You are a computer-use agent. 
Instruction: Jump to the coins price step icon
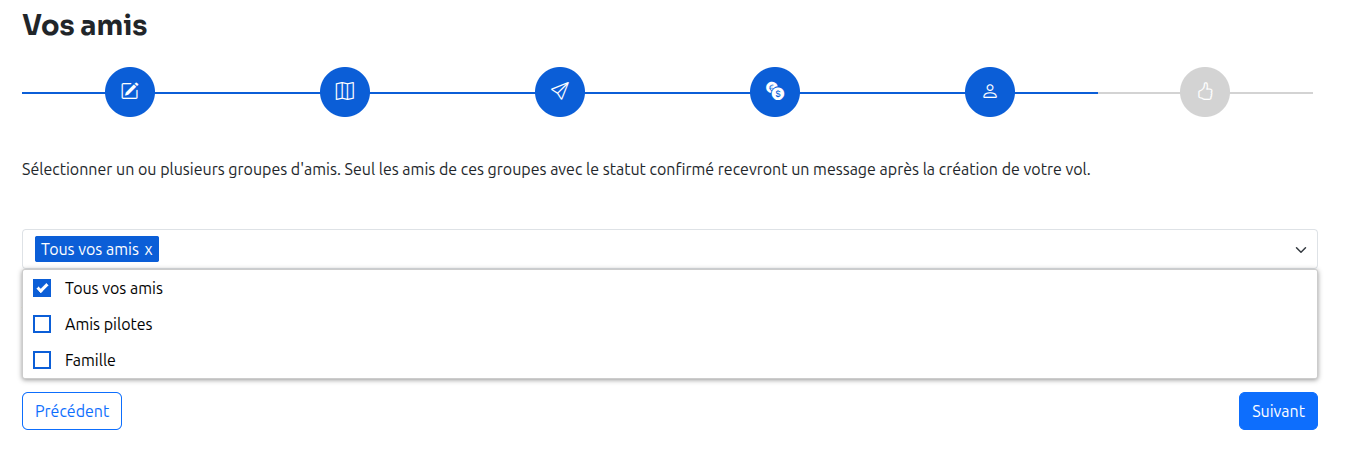775,92
